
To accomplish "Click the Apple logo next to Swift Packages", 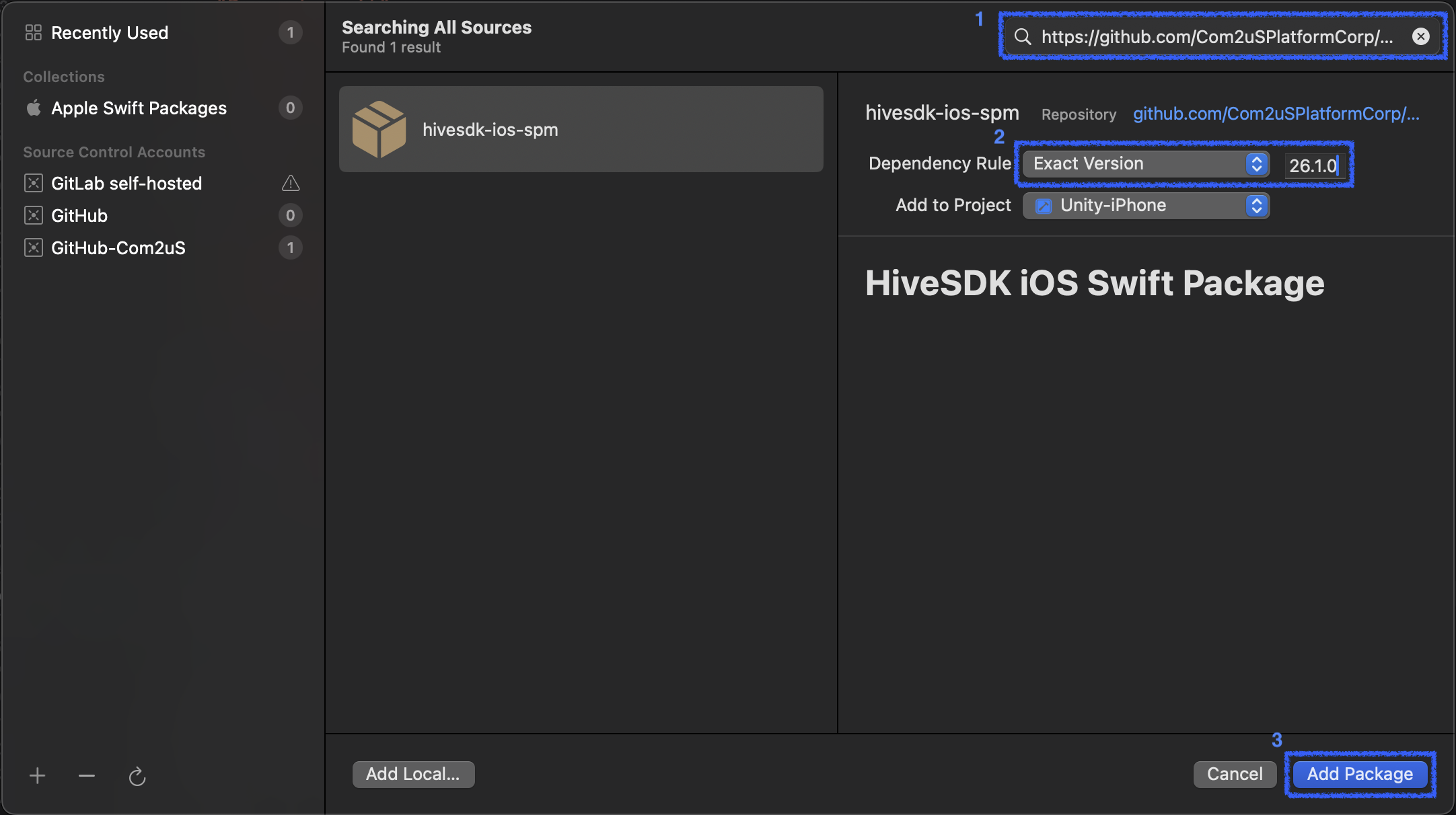I will (x=34, y=108).
